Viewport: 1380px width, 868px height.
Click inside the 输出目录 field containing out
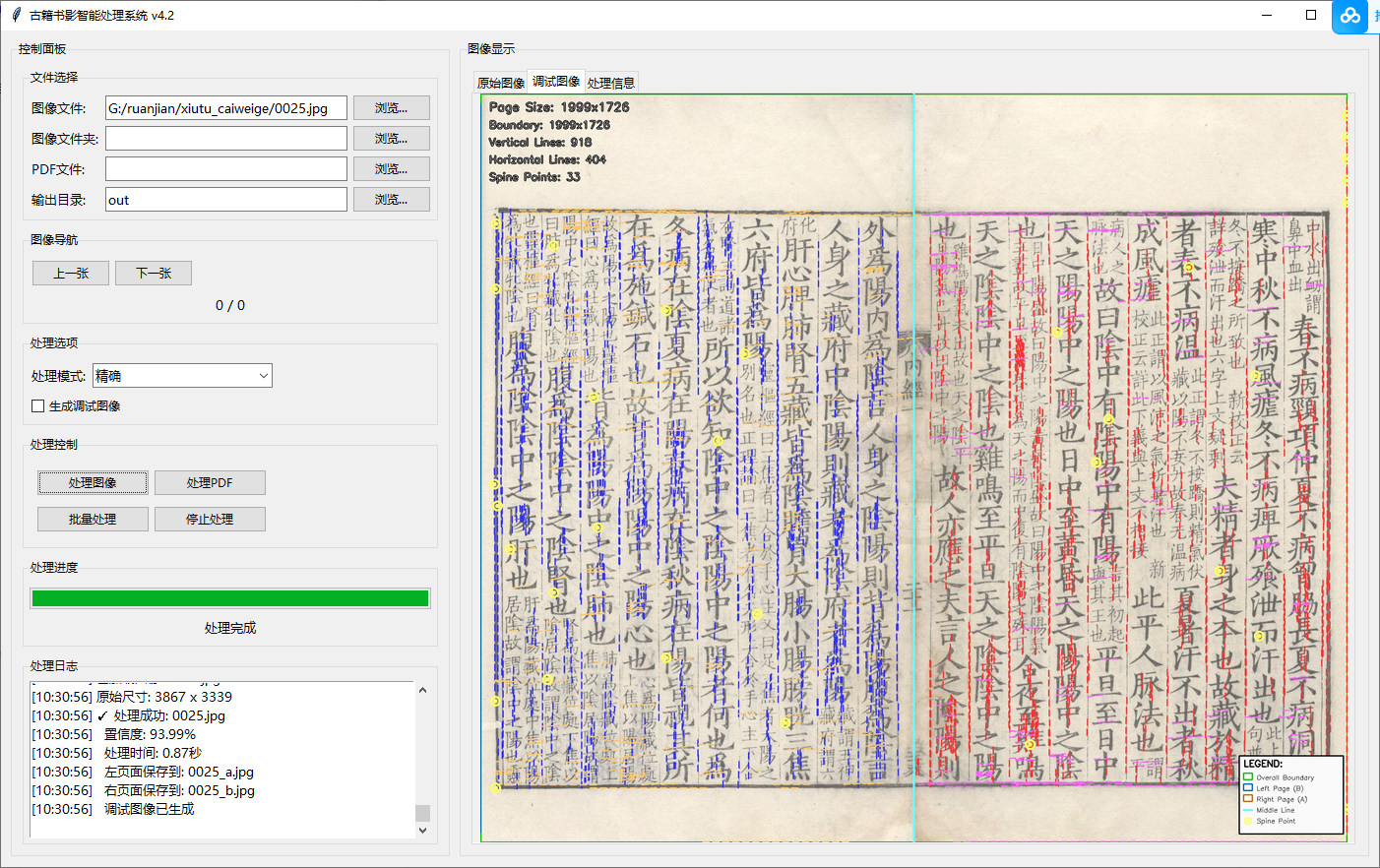(226, 199)
